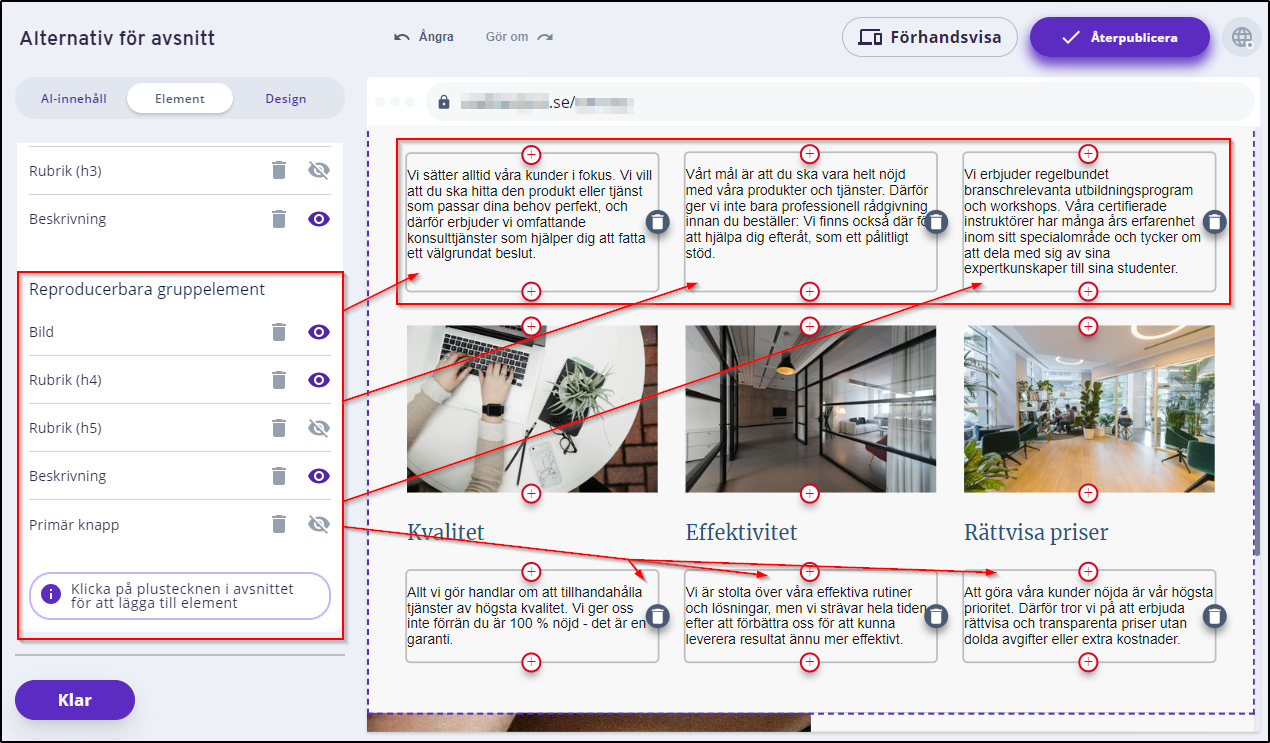This screenshot has width=1270, height=743.
Task: Delete the Kvalitet description text box
Action: [x=657, y=616]
